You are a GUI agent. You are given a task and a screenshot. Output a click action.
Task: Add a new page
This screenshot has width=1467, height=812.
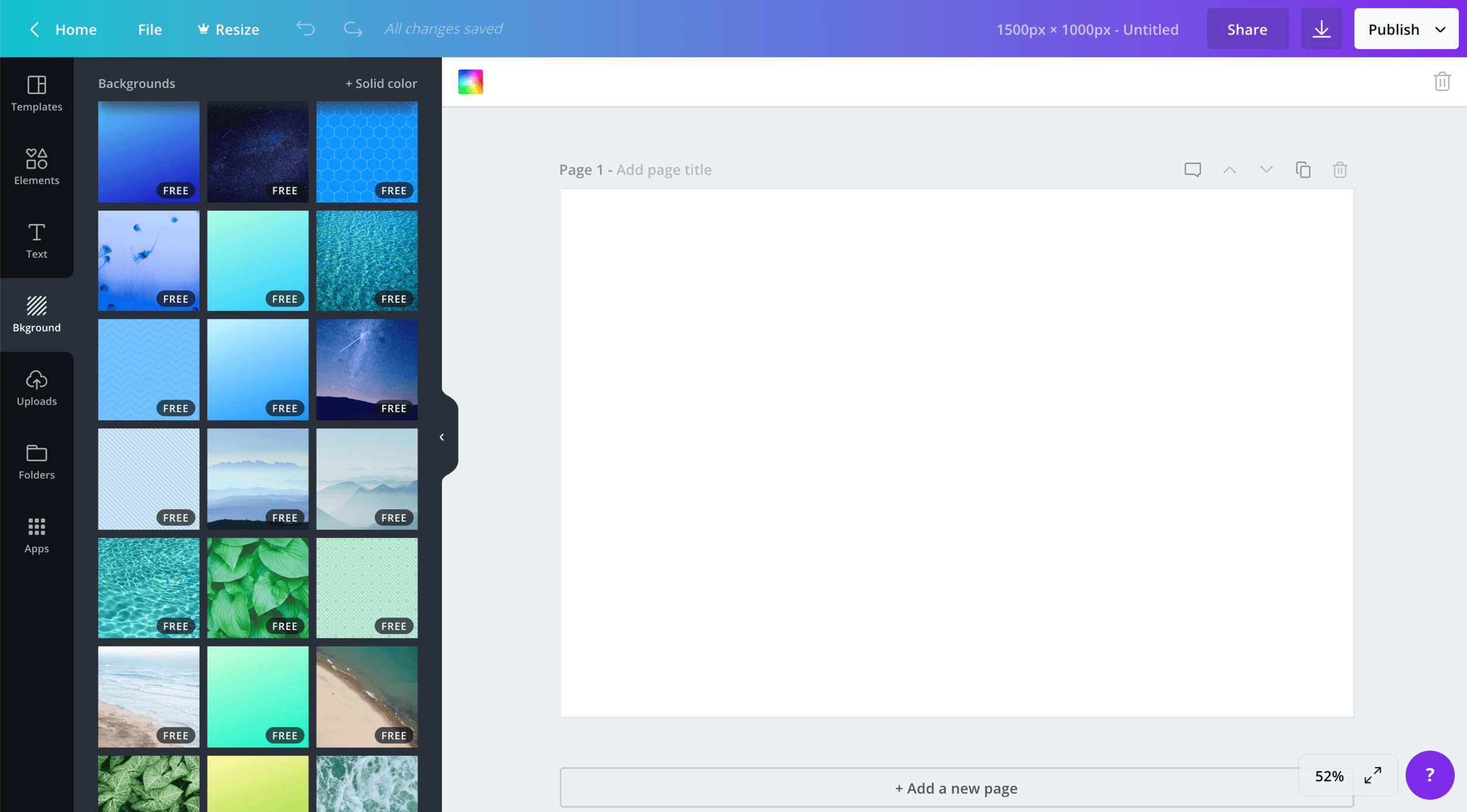(955, 788)
